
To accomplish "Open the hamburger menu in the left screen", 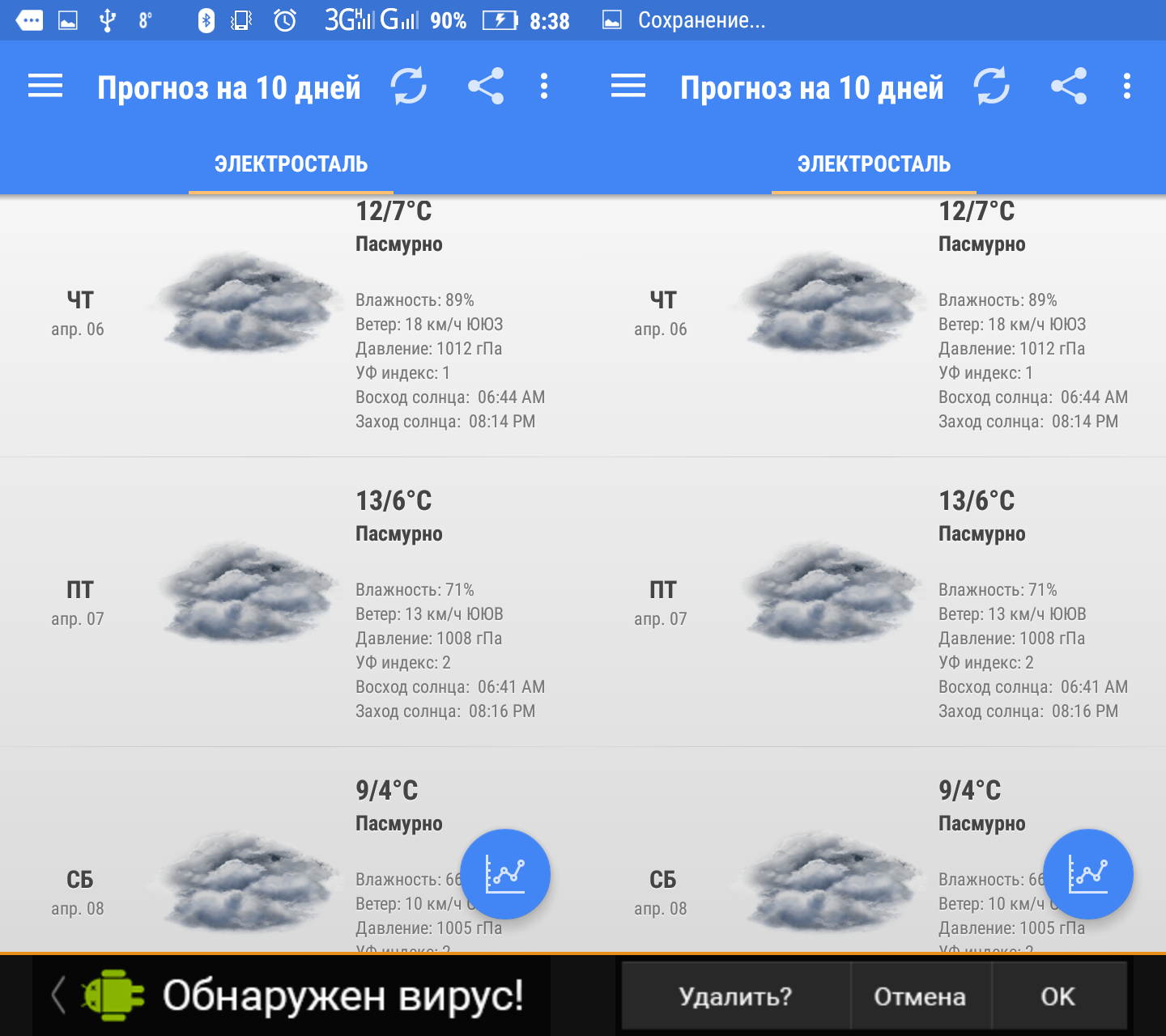I will tap(45, 86).
